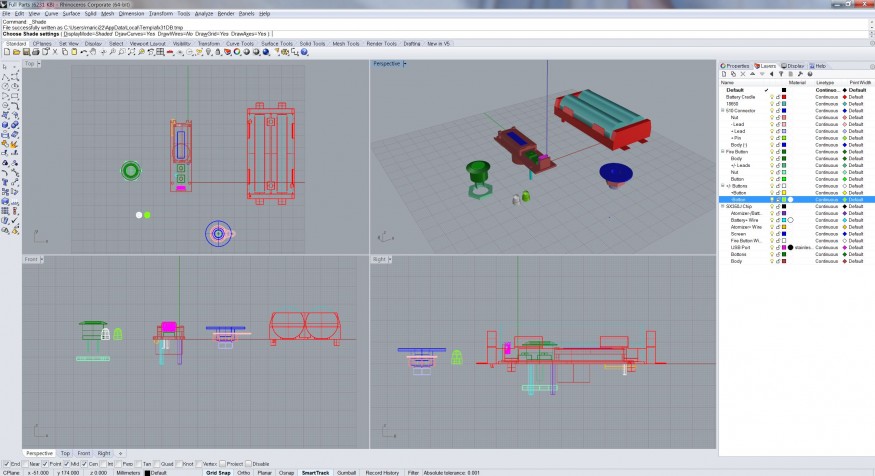This screenshot has height=476, width=875.
Task: Collapse the 510 Connector layer group
Action: (723, 110)
